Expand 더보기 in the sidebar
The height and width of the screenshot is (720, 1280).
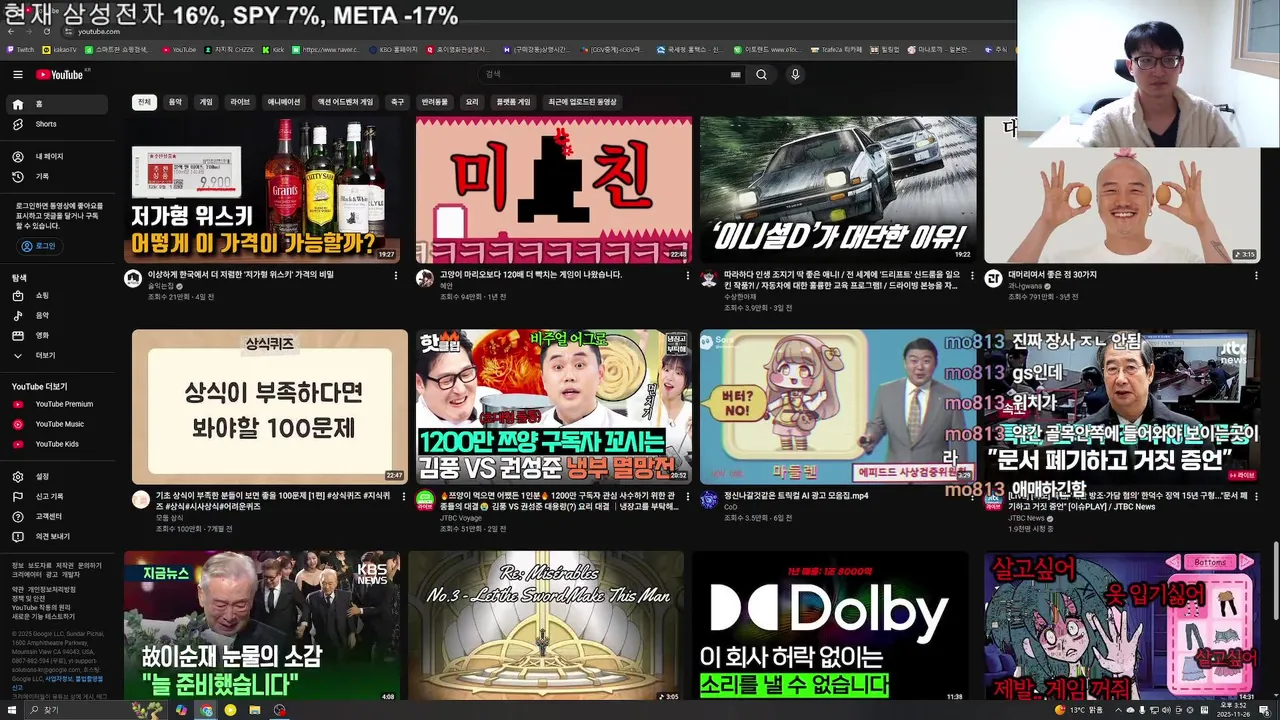coord(58,356)
